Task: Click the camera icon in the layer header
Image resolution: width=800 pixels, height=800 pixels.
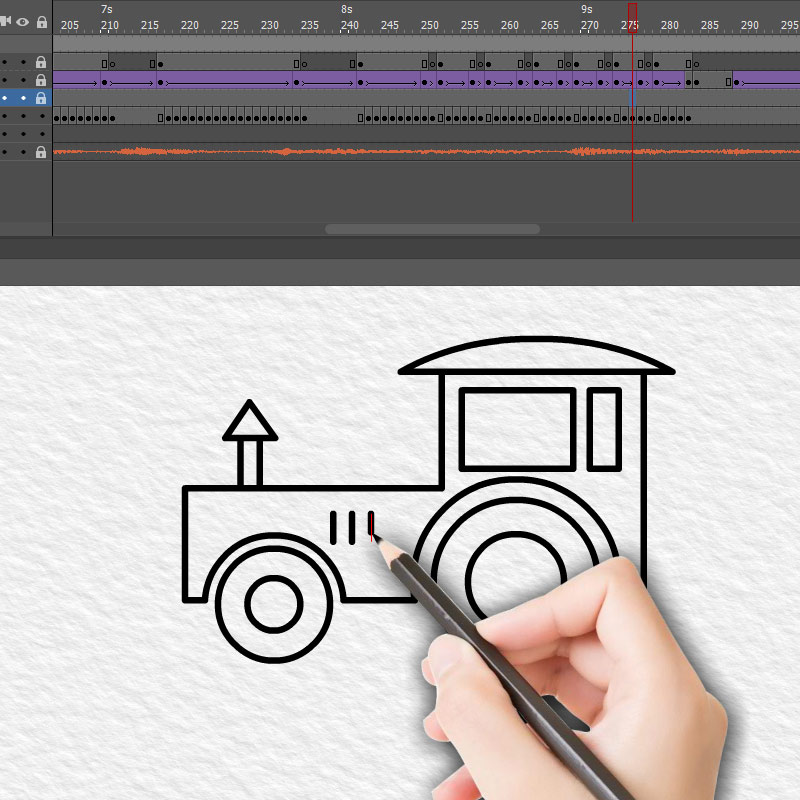Action: tap(6, 21)
